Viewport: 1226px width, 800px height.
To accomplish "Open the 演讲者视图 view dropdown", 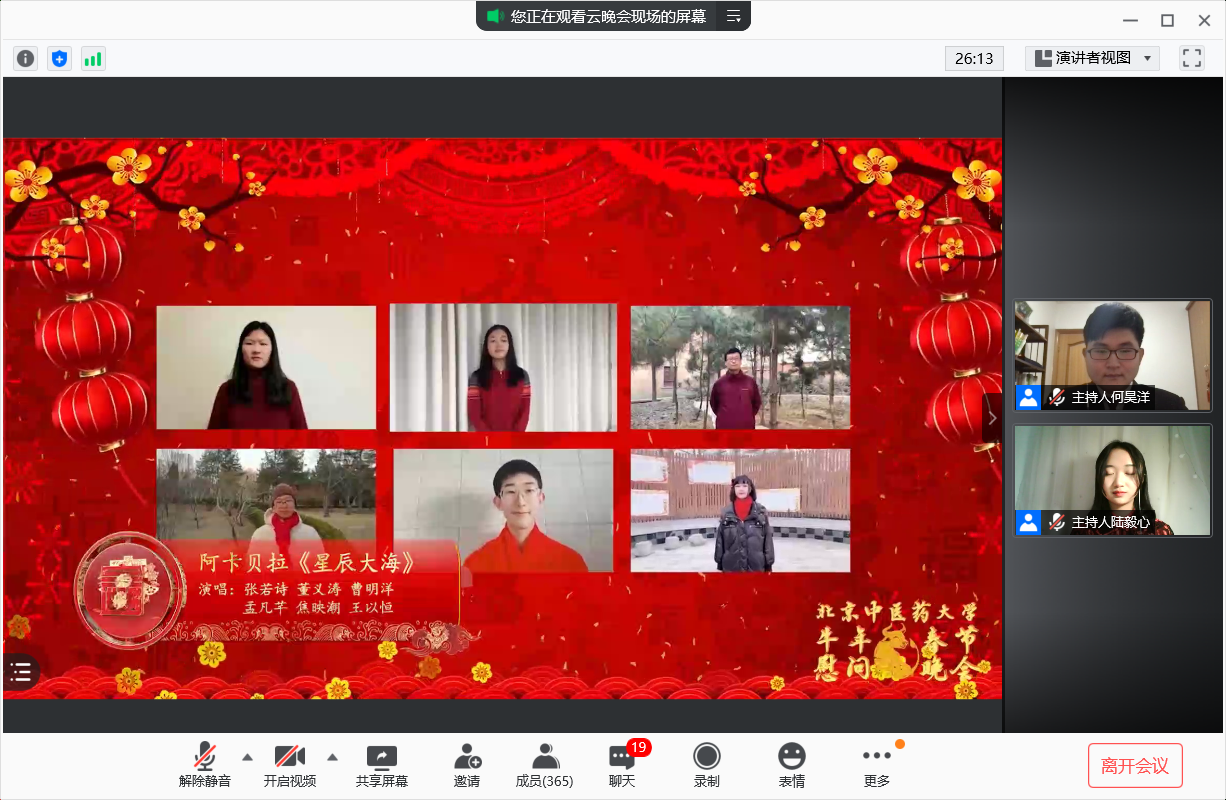I will coord(1092,58).
